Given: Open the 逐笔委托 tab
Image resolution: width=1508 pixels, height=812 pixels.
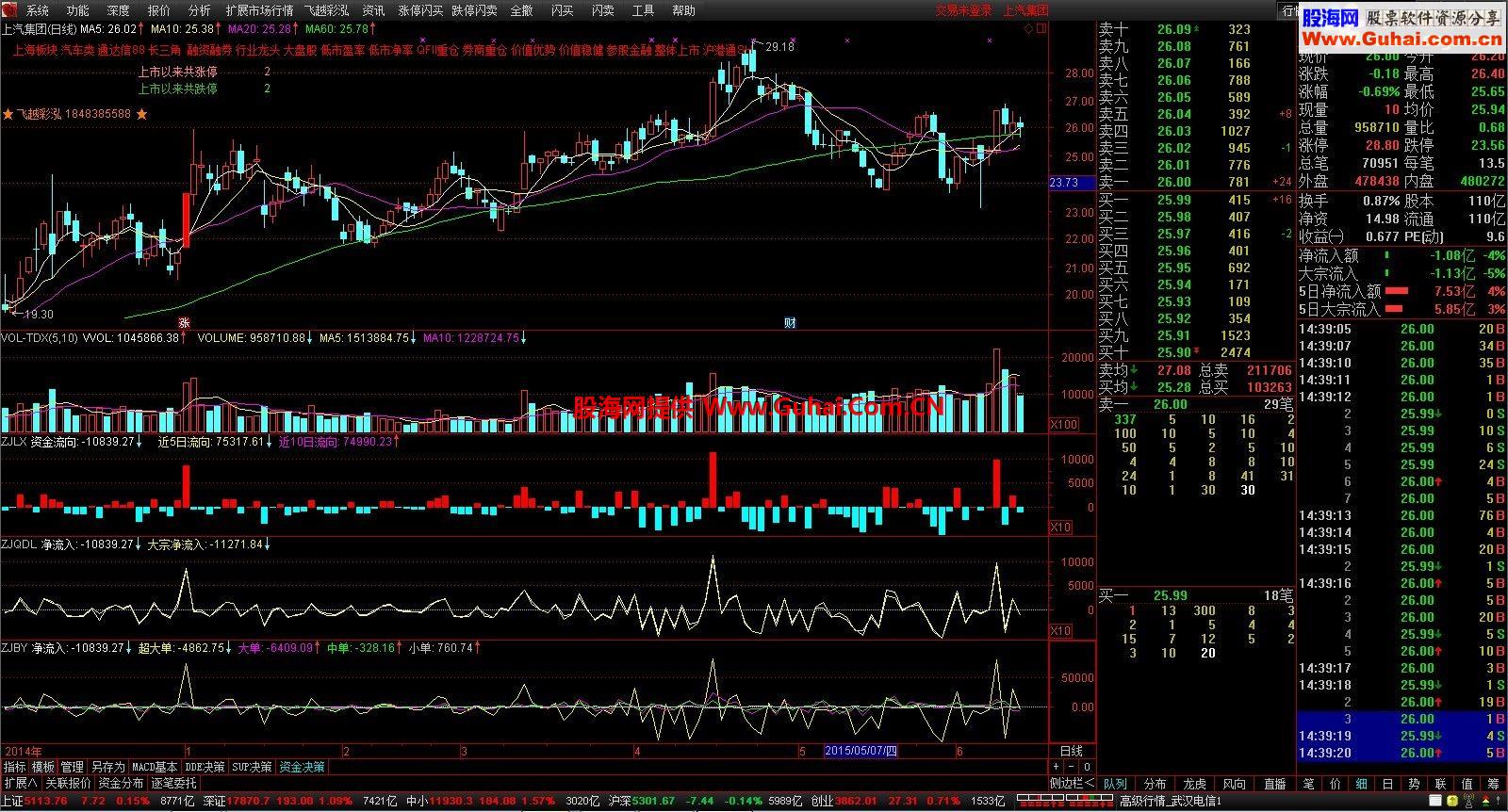Looking at the screenshot, I should click(x=174, y=783).
